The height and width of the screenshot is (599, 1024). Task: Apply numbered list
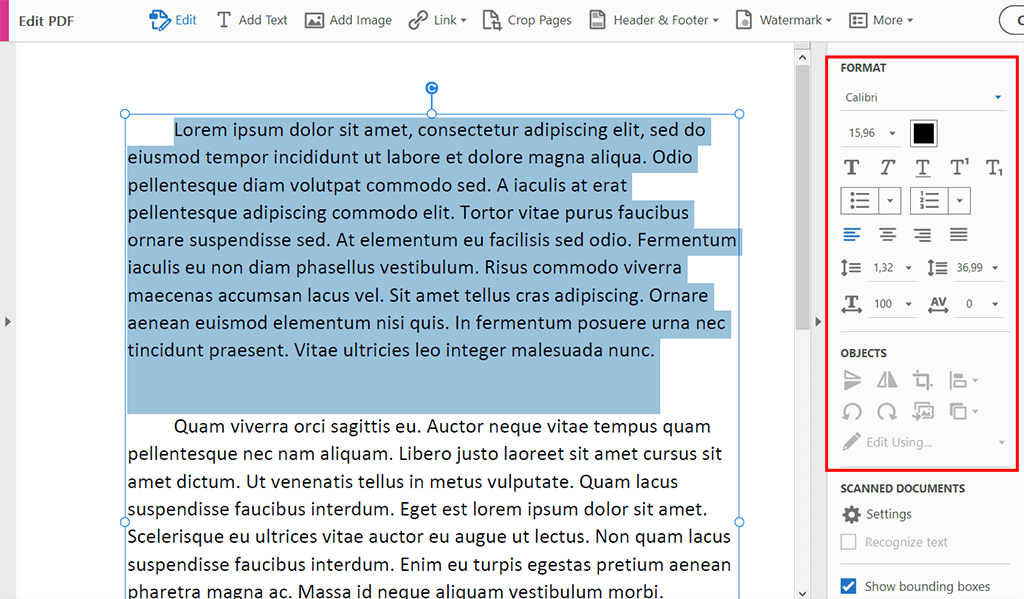(x=929, y=201)
